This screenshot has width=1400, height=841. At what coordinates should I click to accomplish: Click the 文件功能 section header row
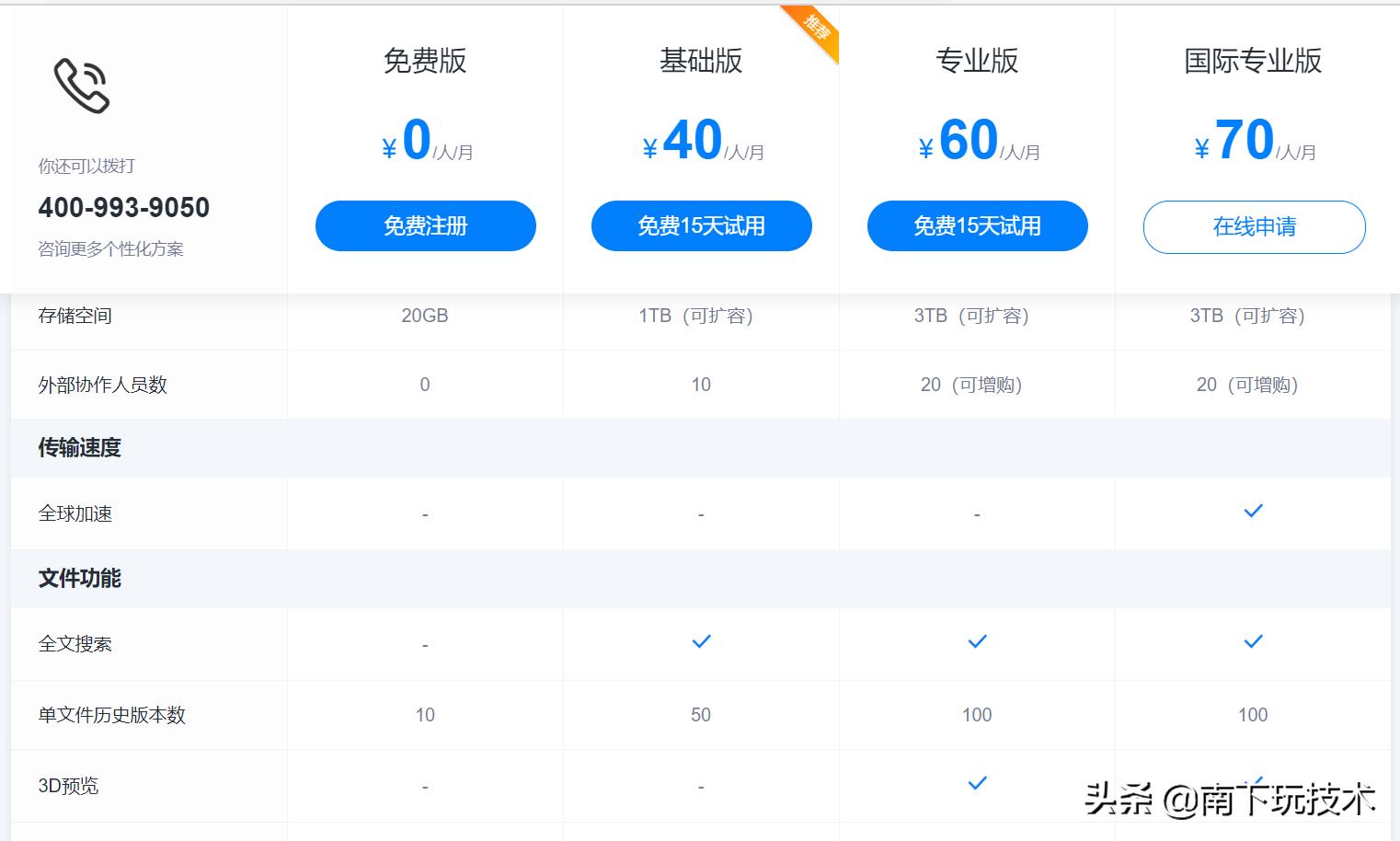click(x=77, y=579)
